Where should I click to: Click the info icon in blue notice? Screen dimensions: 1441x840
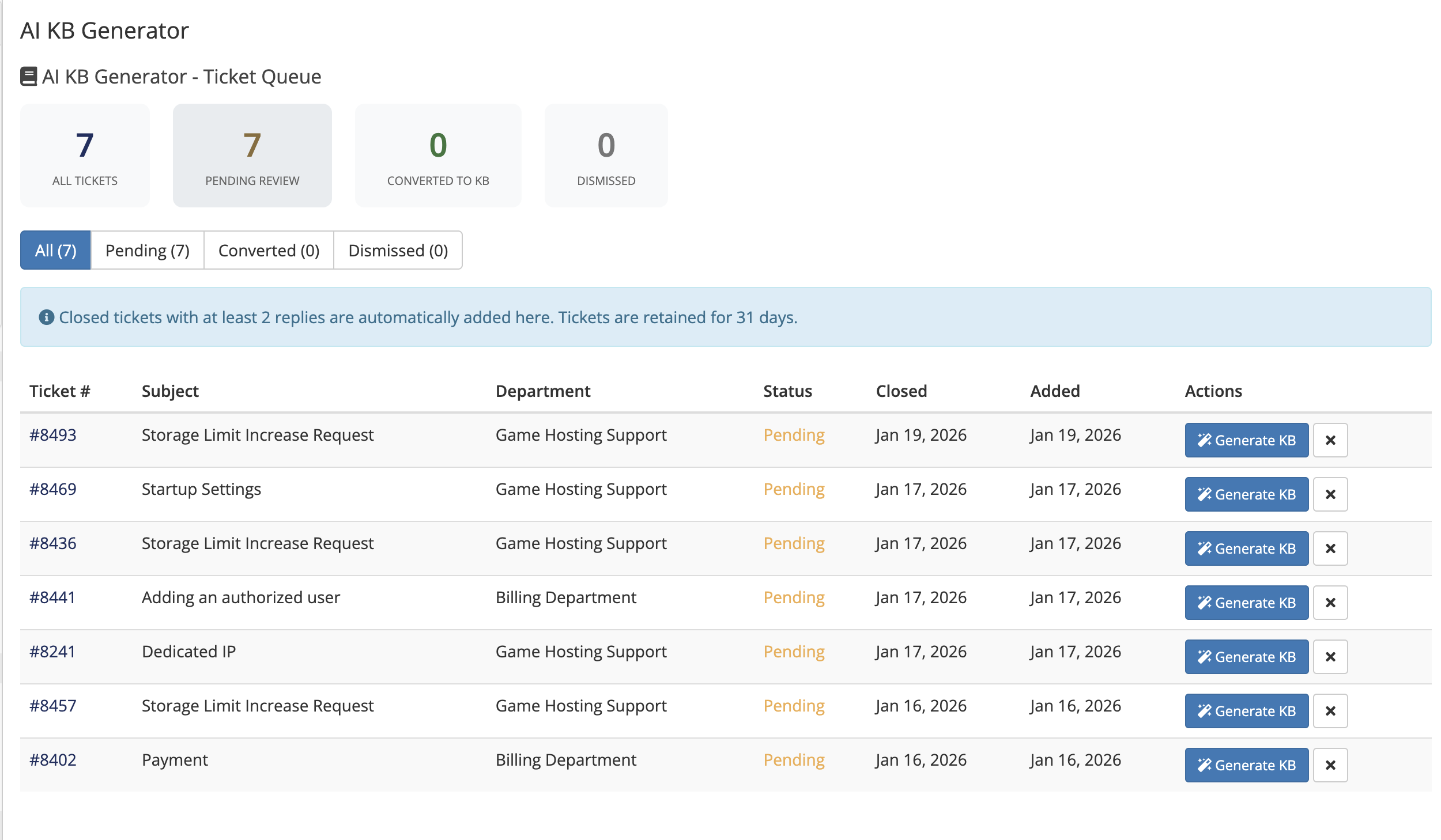pos(46,317)
